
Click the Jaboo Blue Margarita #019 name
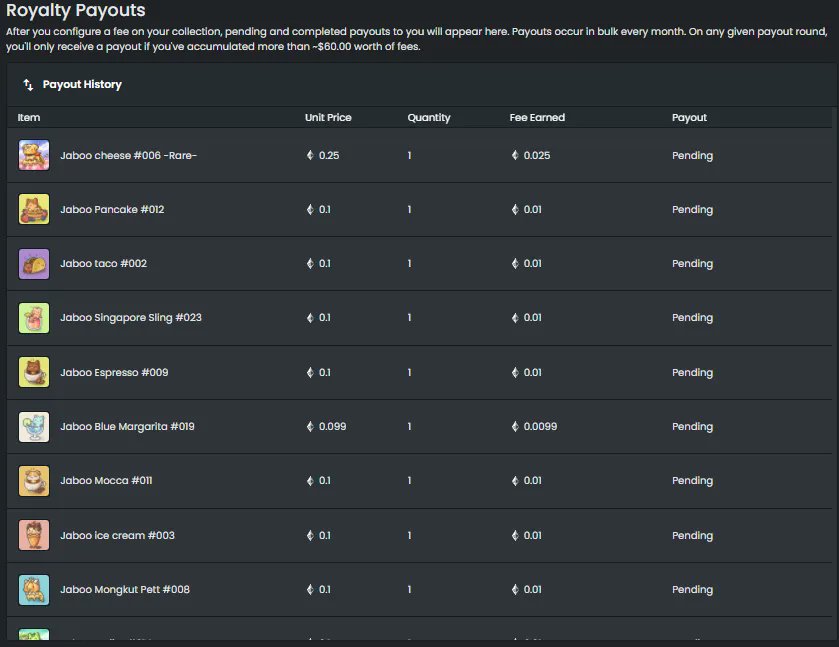point(127,427)
